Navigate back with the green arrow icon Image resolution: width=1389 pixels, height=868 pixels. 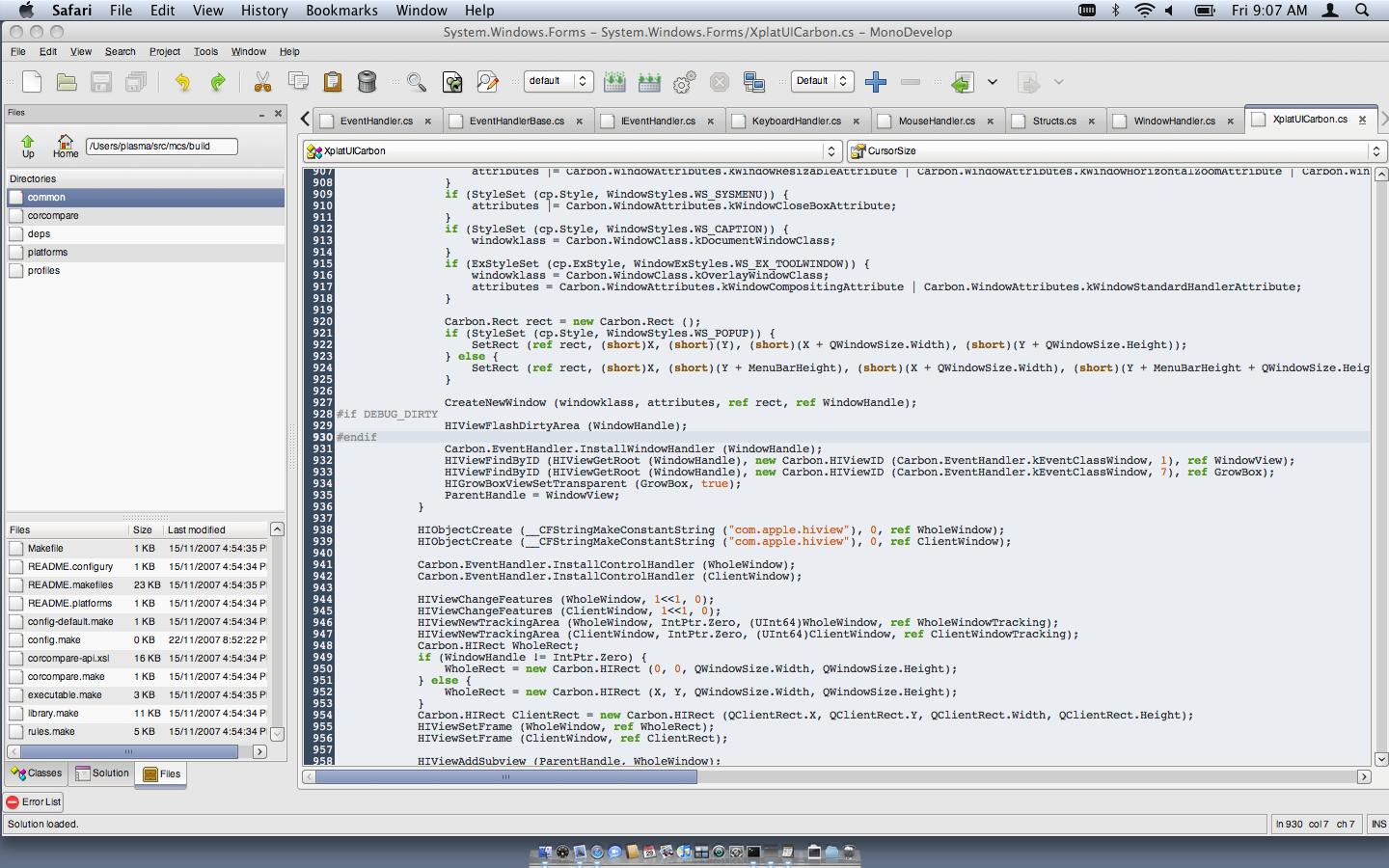[x=962, y=82]
